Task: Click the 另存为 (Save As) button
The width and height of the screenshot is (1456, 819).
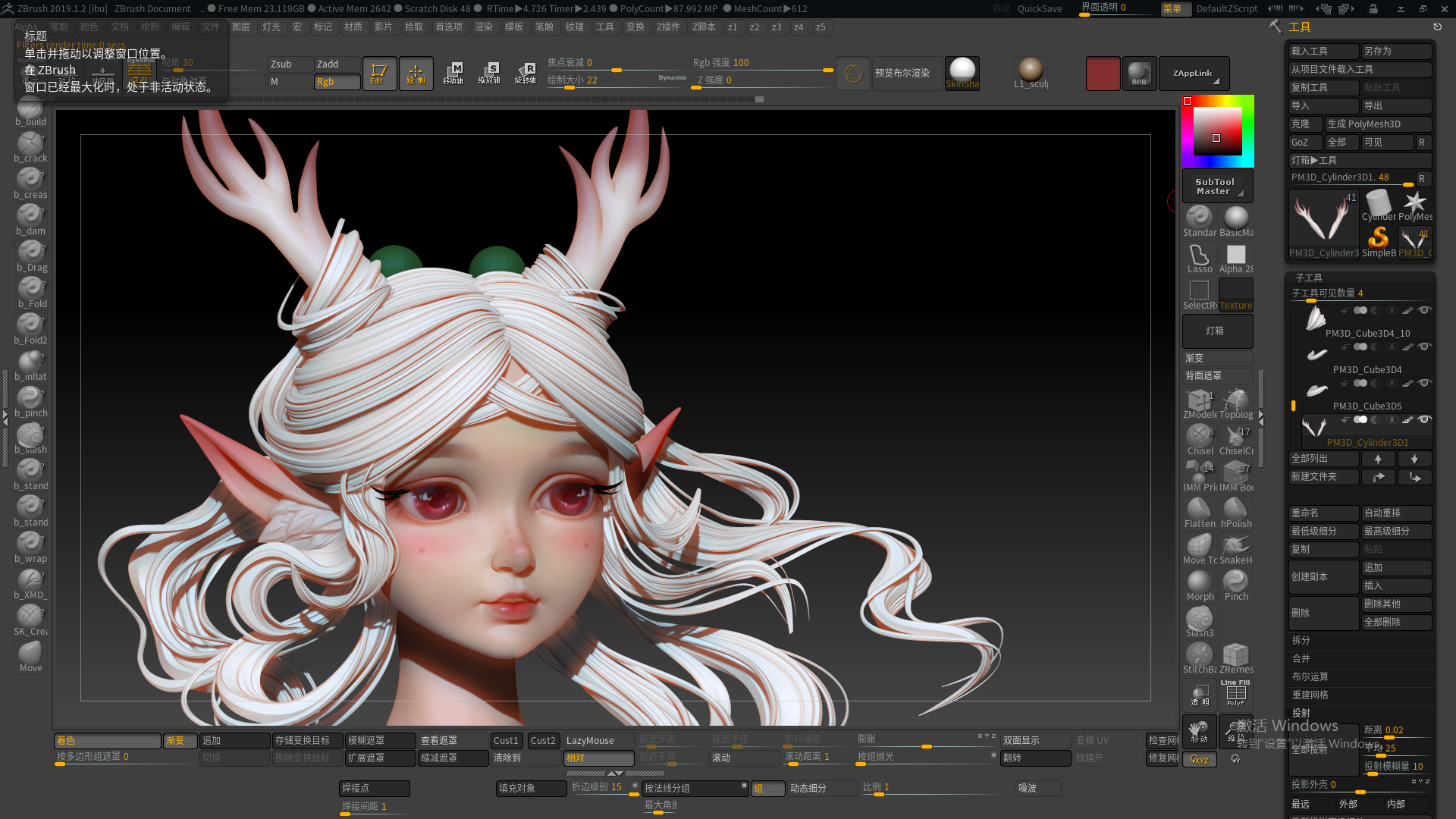Action: [1397, 52]
